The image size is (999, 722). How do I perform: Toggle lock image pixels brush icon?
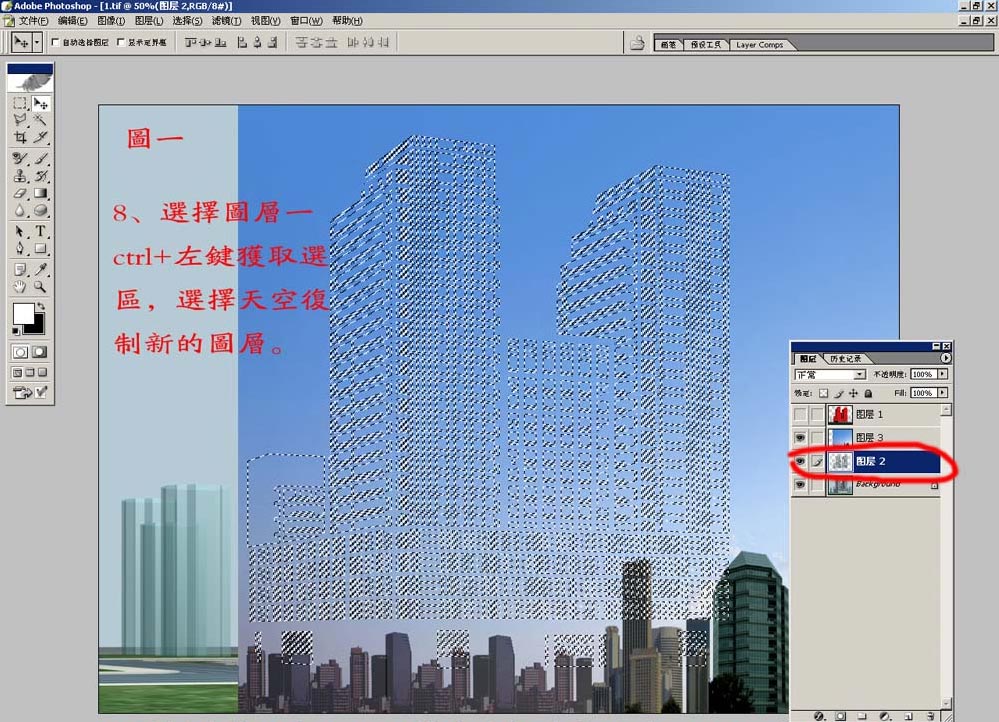(839, 393)
